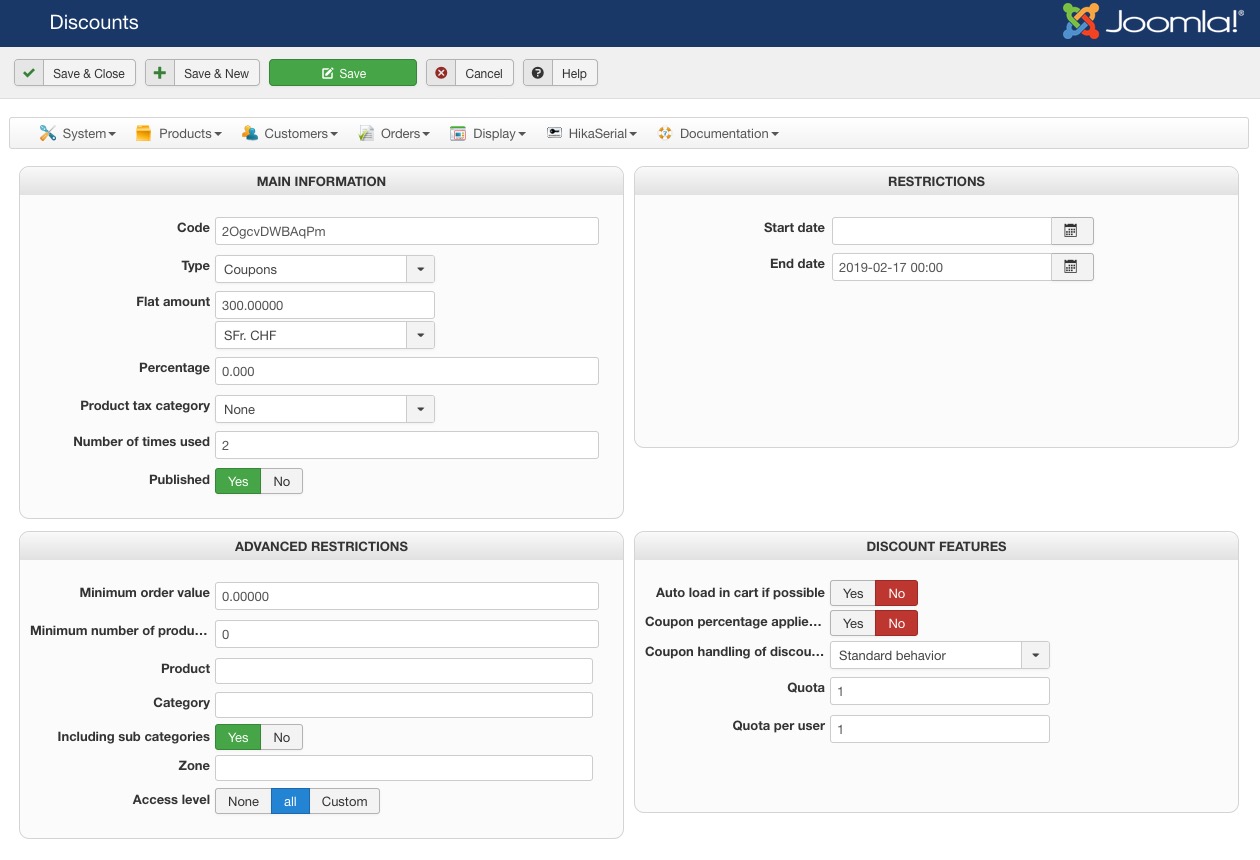
Task: Open the Start date calendar picker
Action: (x=1072, y=231)
